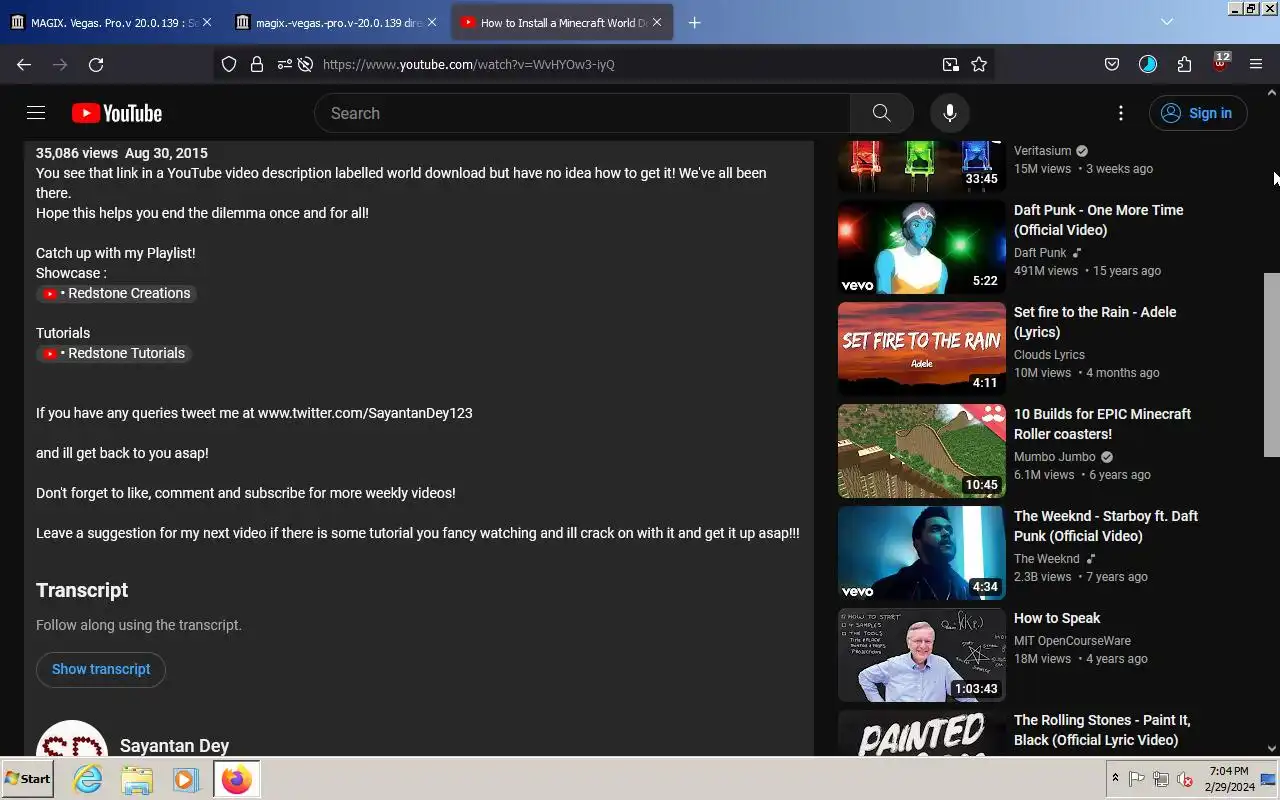
Task: Focus the YouTube Search field
Action: coord(582,113)
